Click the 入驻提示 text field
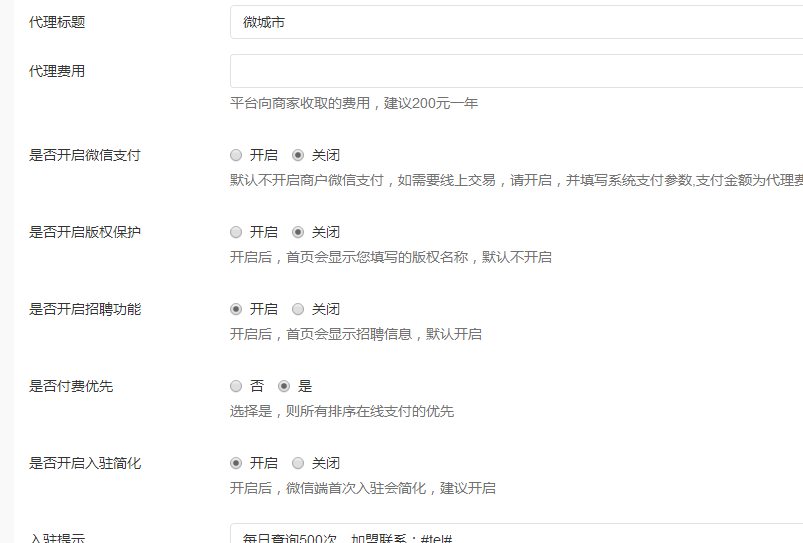This screenshot has height=543, width=803. click(515, 535)
